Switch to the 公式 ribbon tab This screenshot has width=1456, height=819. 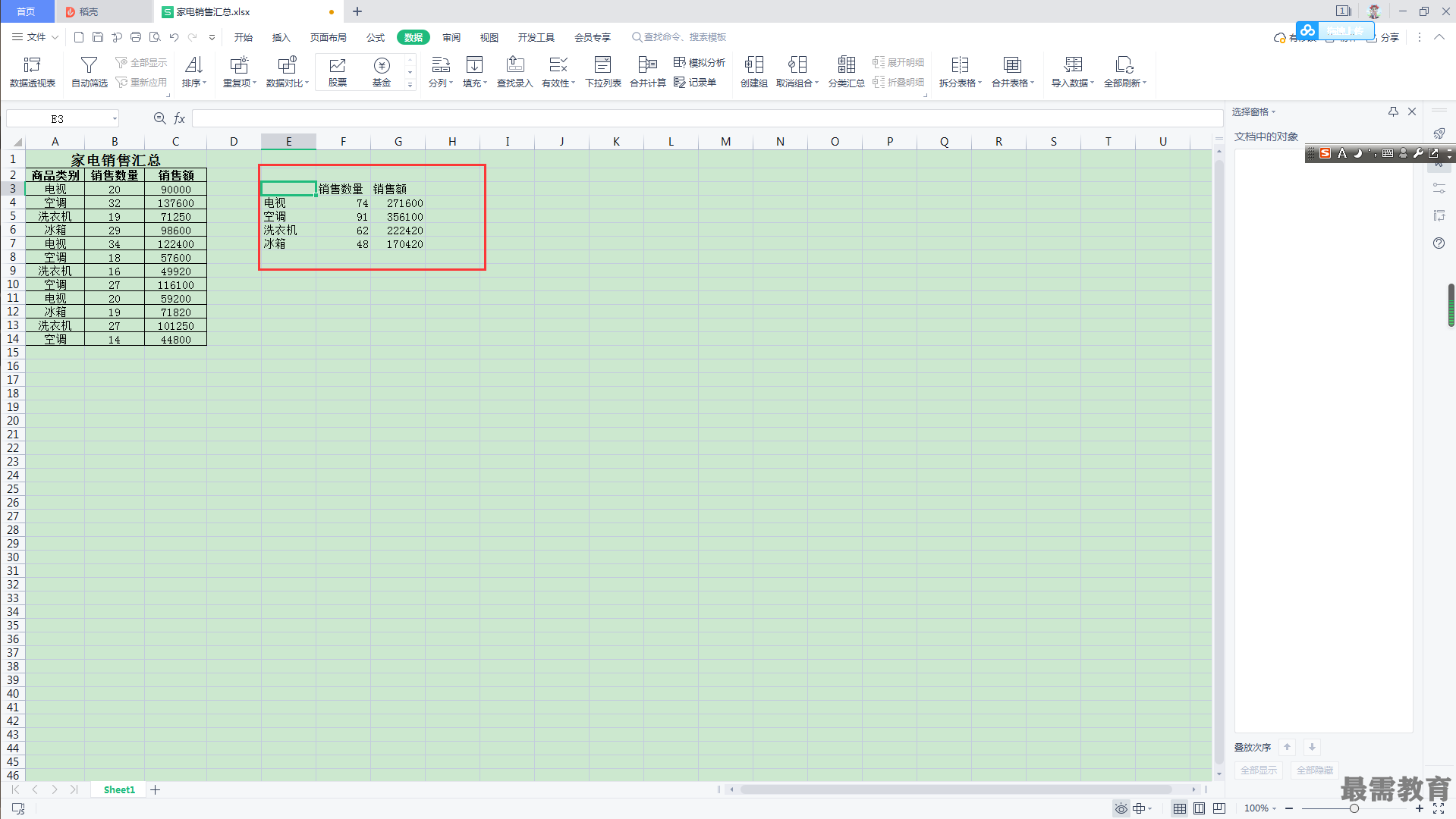[376, 37]
